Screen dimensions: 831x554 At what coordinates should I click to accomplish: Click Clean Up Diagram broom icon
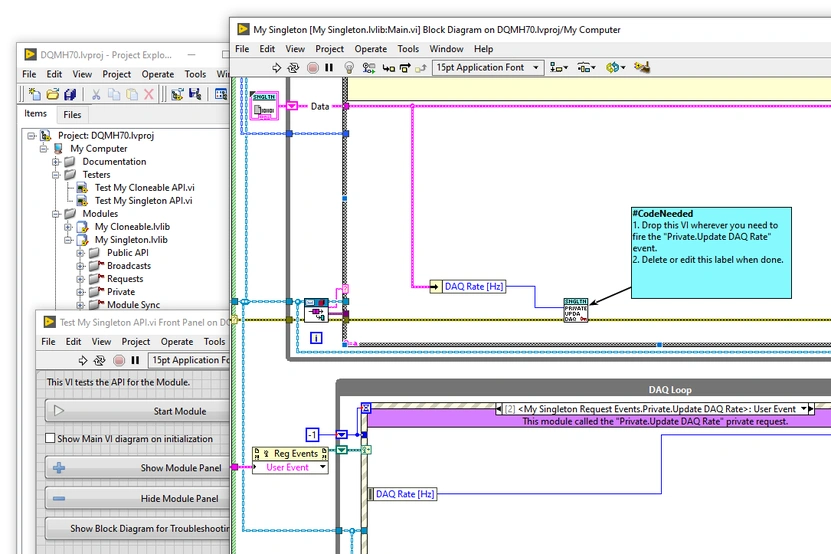pos(642,67)
